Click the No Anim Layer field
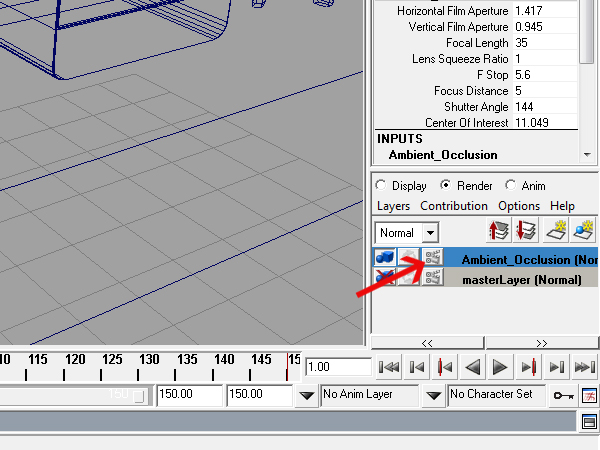This screenshot has height=450, width=600. point(369,395)
